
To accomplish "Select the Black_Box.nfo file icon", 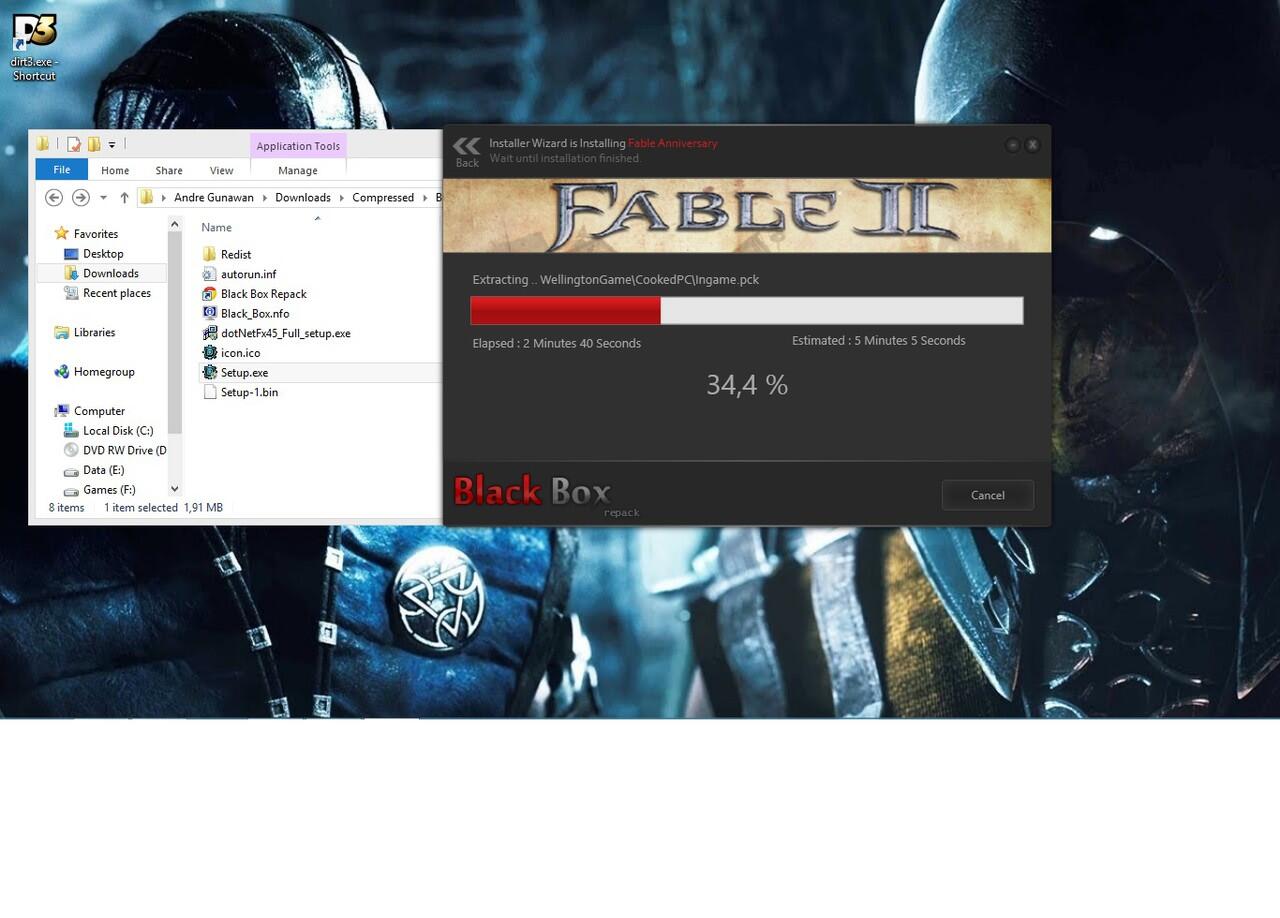I will tap(209, 313).
